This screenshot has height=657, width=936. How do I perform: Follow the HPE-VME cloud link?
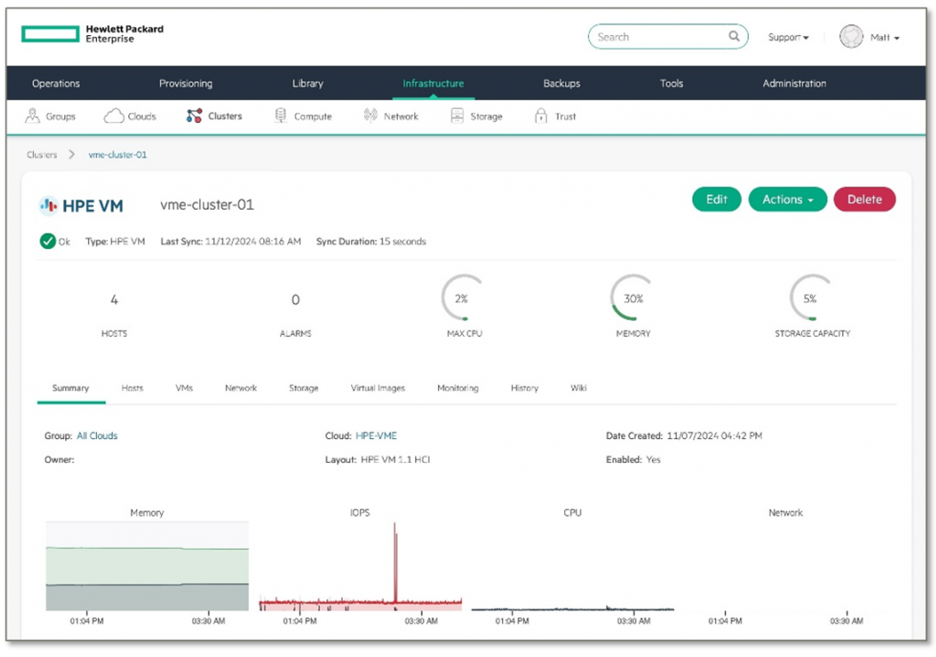[376, 436]
